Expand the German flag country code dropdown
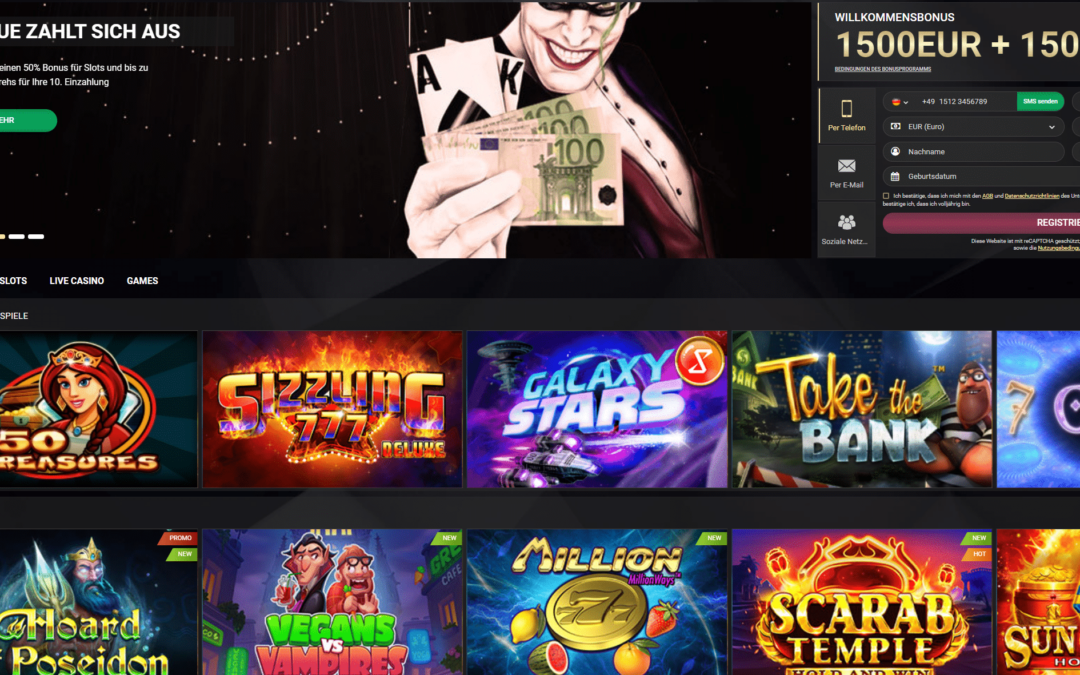The width and height of the screenshot is (1080, 675). tap(900, 102)
